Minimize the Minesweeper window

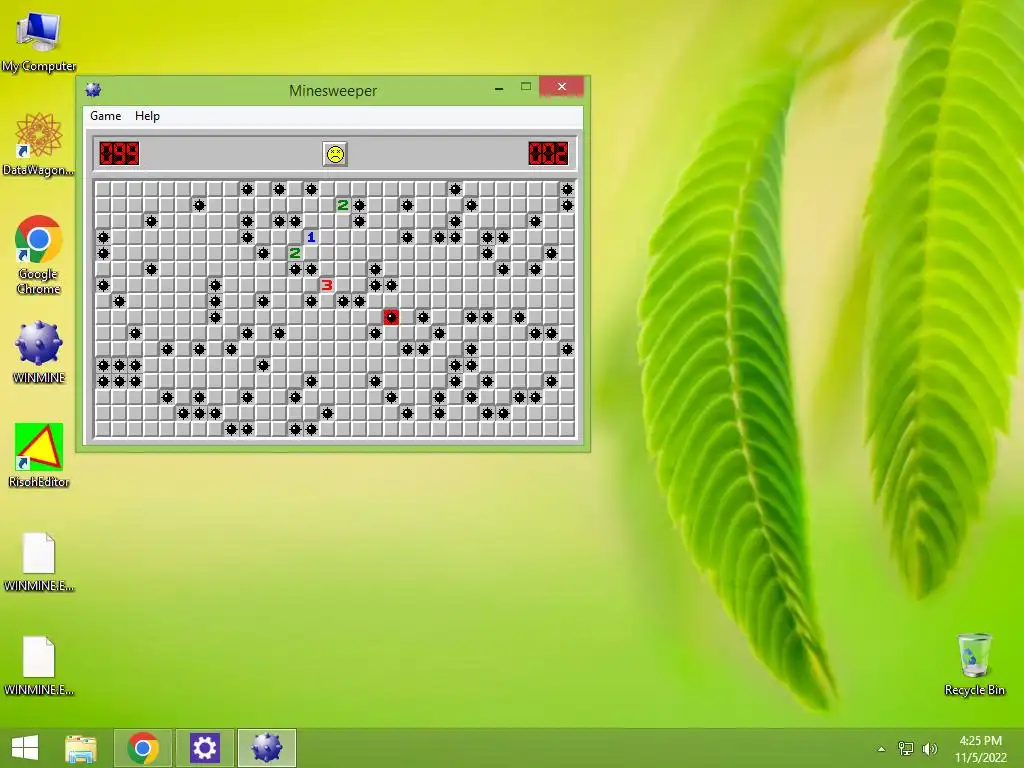[499, 88]
